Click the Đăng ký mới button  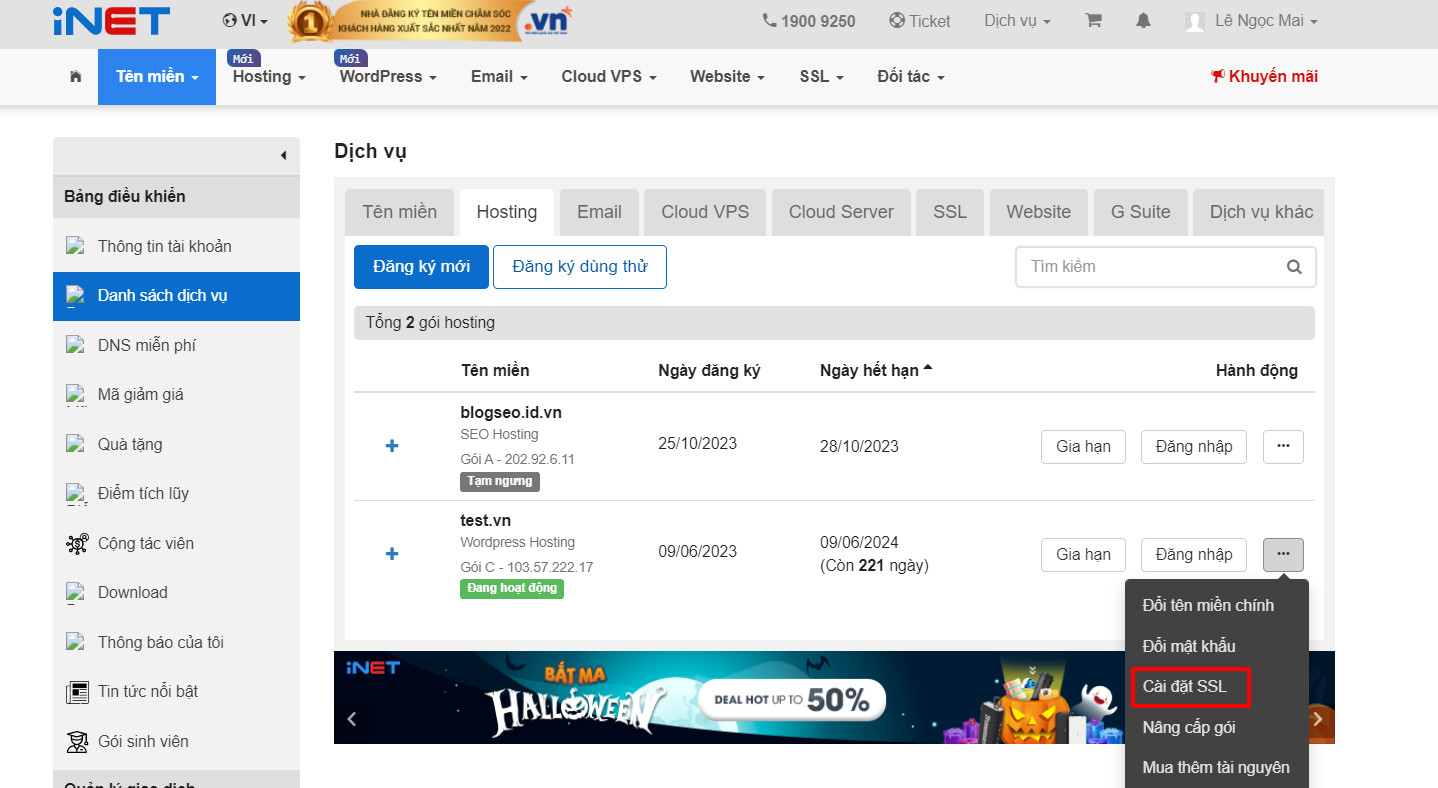tap(420, 267)
